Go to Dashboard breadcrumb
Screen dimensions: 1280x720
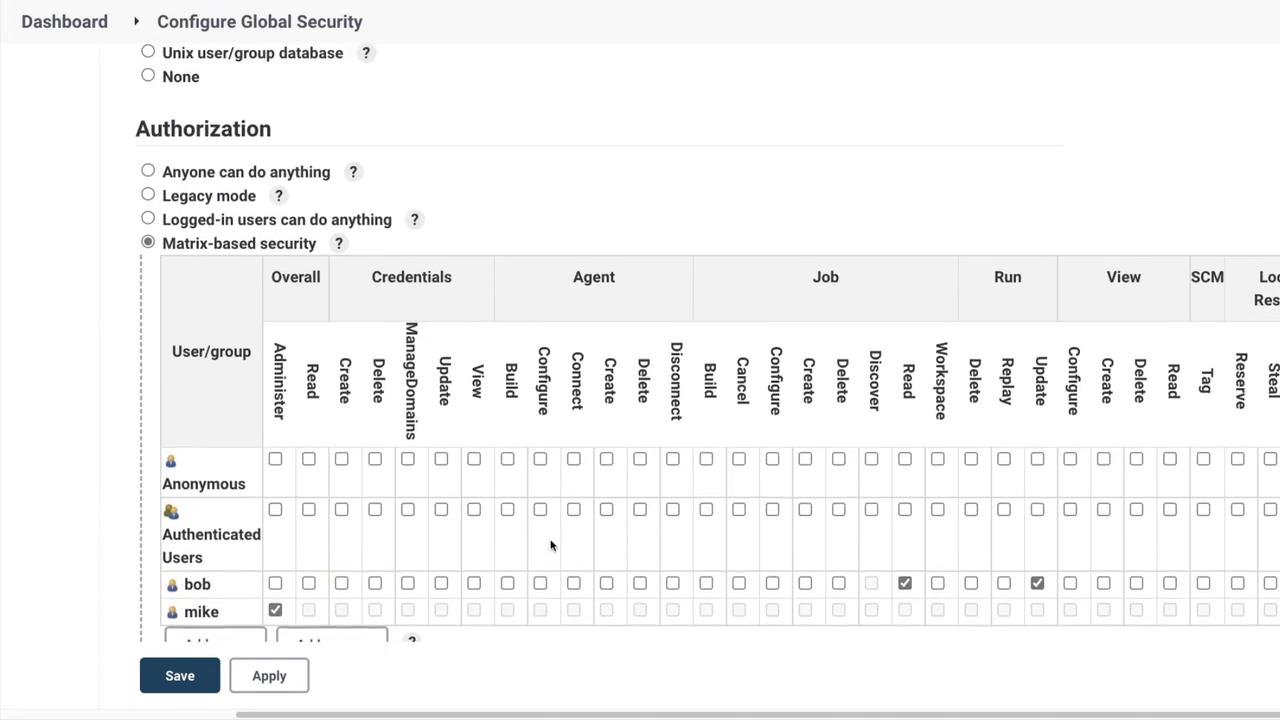tap(64, 21)
